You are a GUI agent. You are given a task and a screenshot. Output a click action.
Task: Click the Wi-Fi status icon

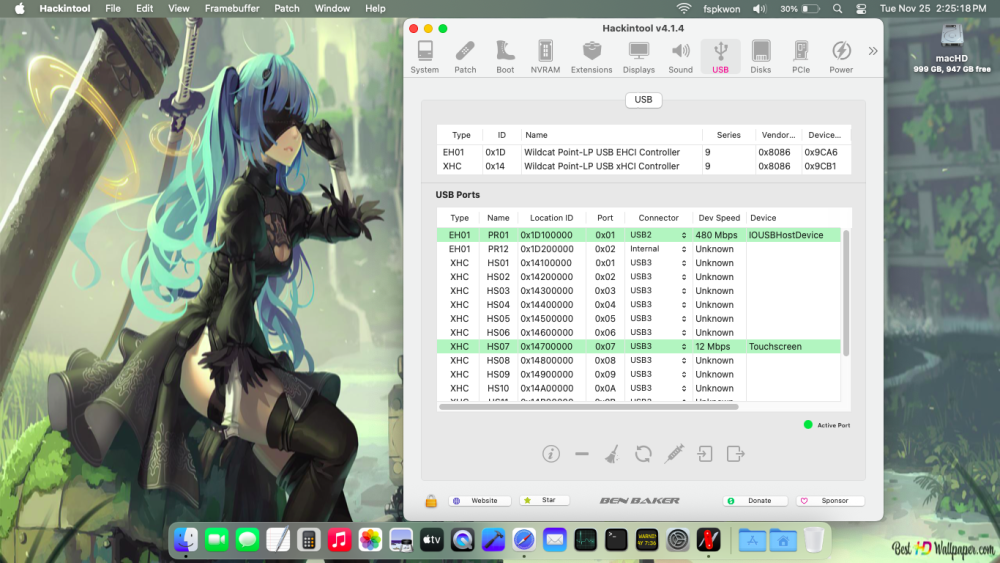(684, 8)
